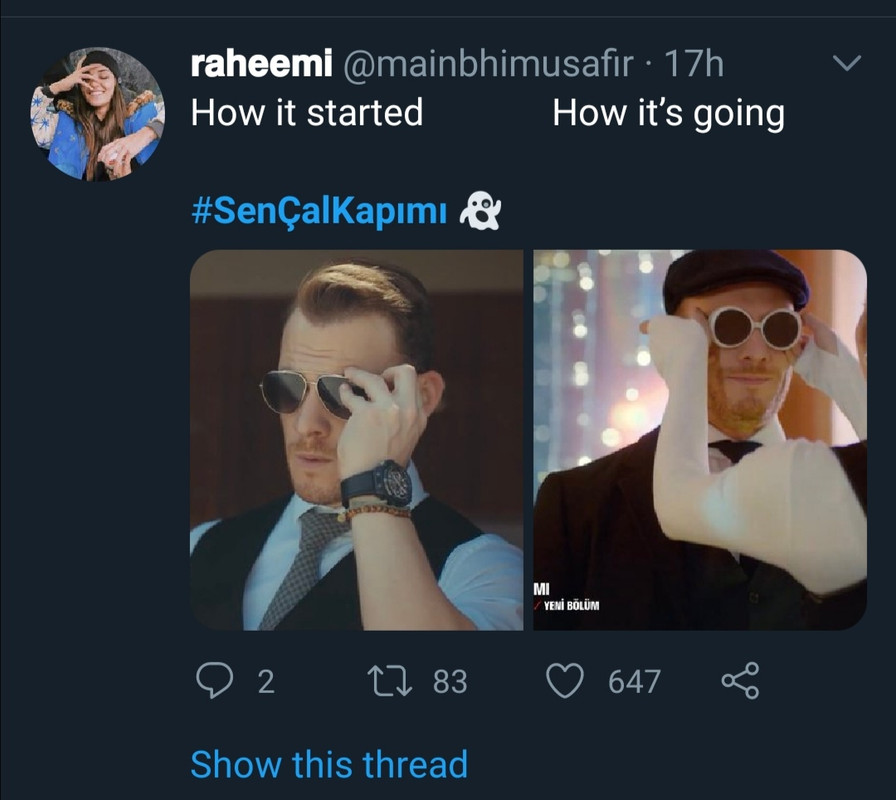The image size is (896, 800).
Task: Select Show this thread
Action: [x=329, y=764]
